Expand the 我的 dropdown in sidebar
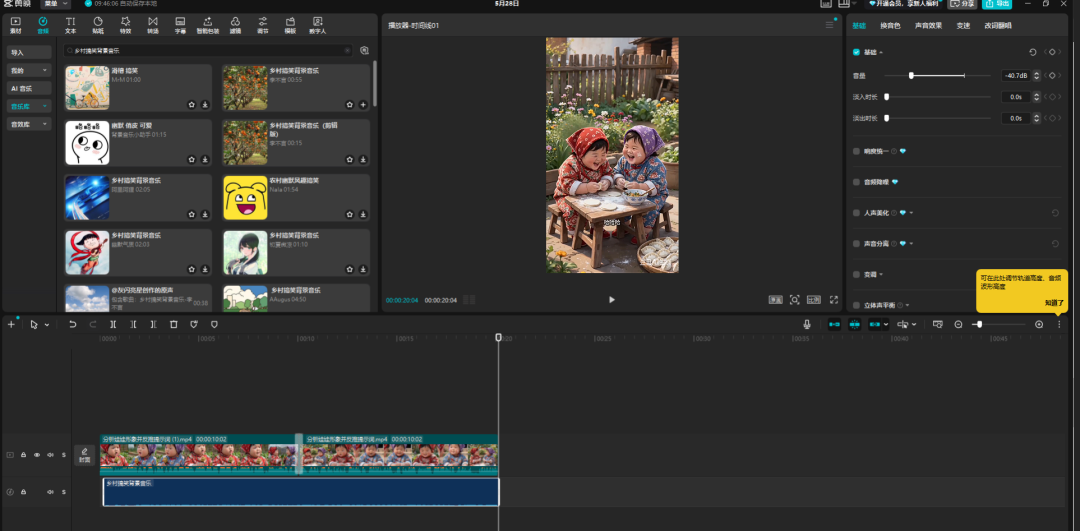This screenshot has height=531, width=1080. coord(30,70)
